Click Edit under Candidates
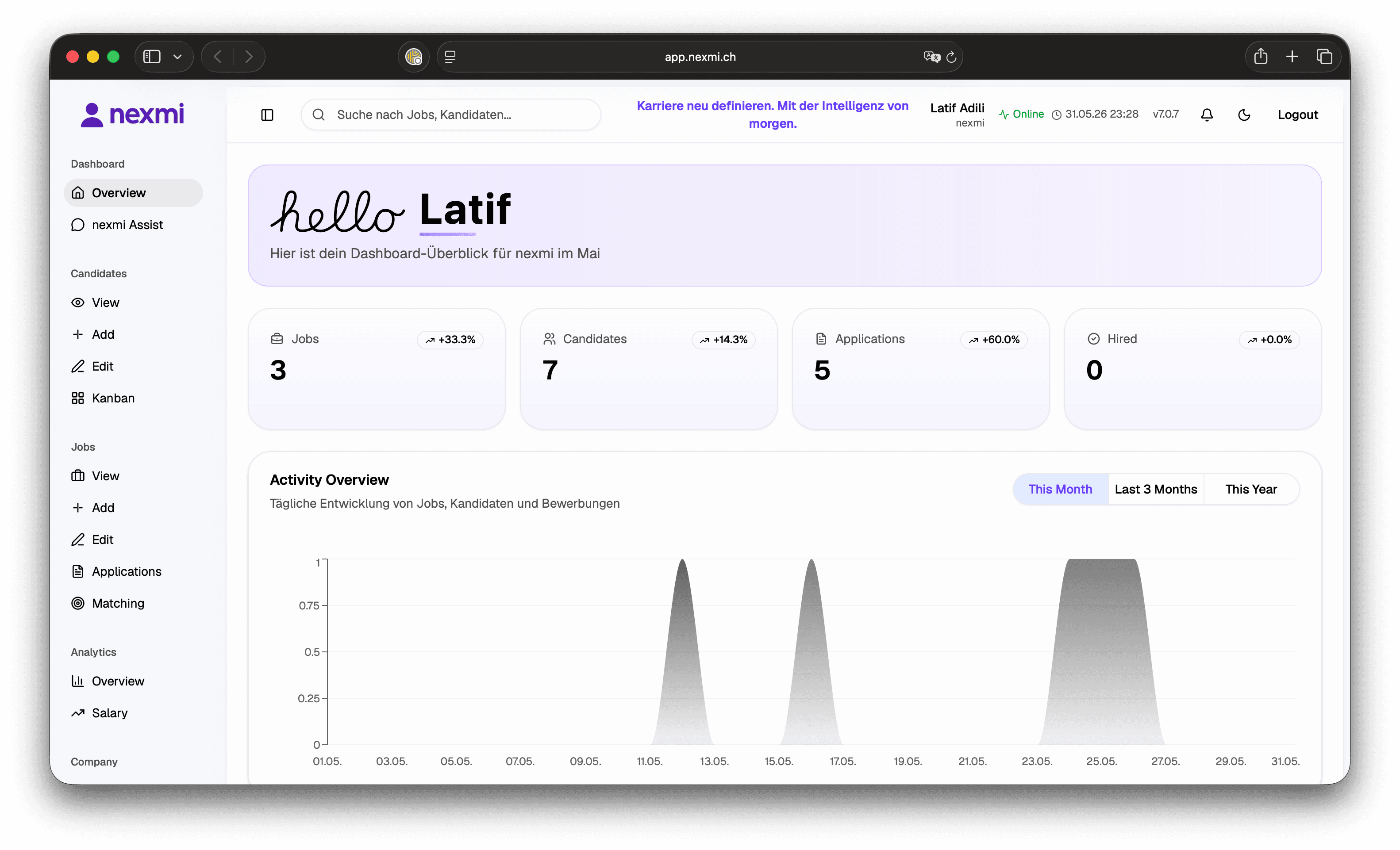This screenshot has width=1400, height=850. pos(133,366)
